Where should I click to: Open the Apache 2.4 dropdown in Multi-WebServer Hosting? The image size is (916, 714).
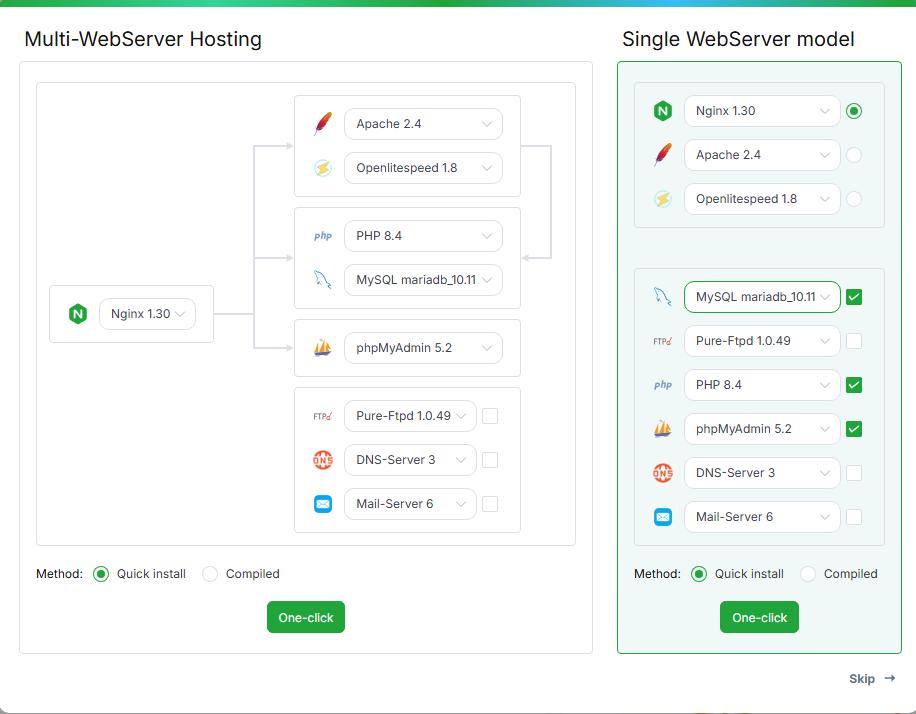(424, 124)
